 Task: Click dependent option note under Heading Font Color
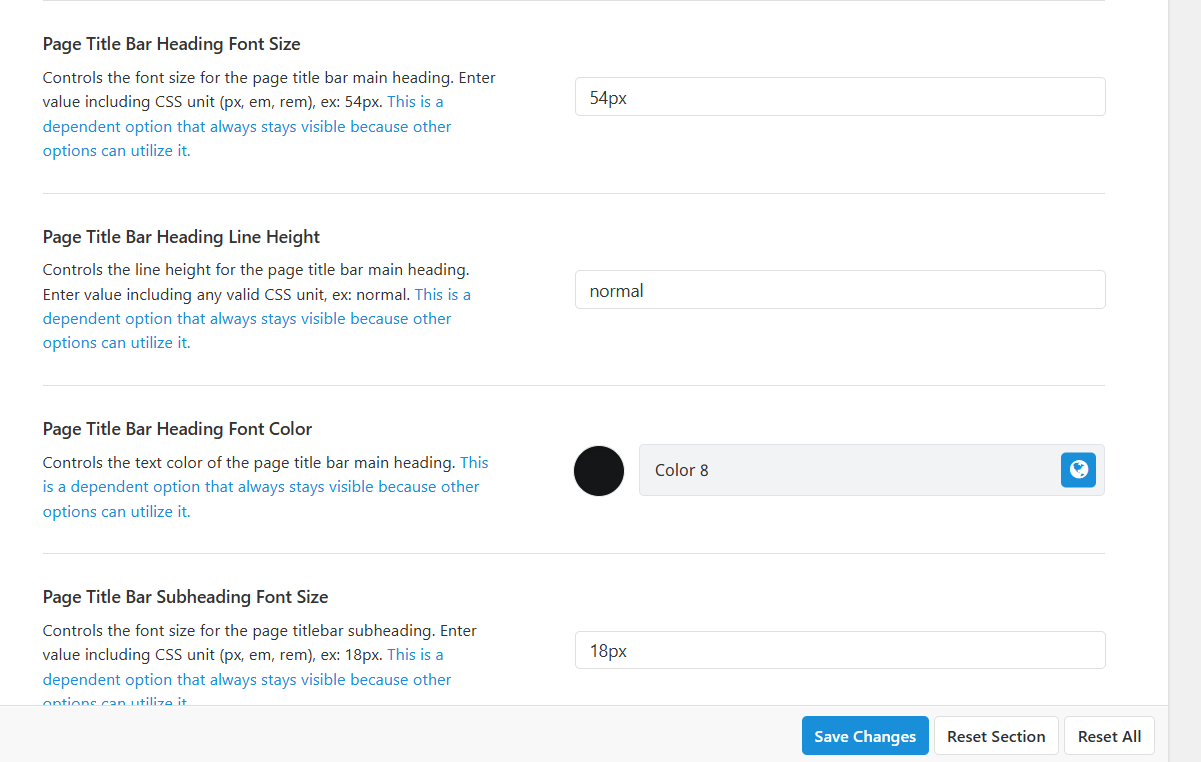click(260, 487)
